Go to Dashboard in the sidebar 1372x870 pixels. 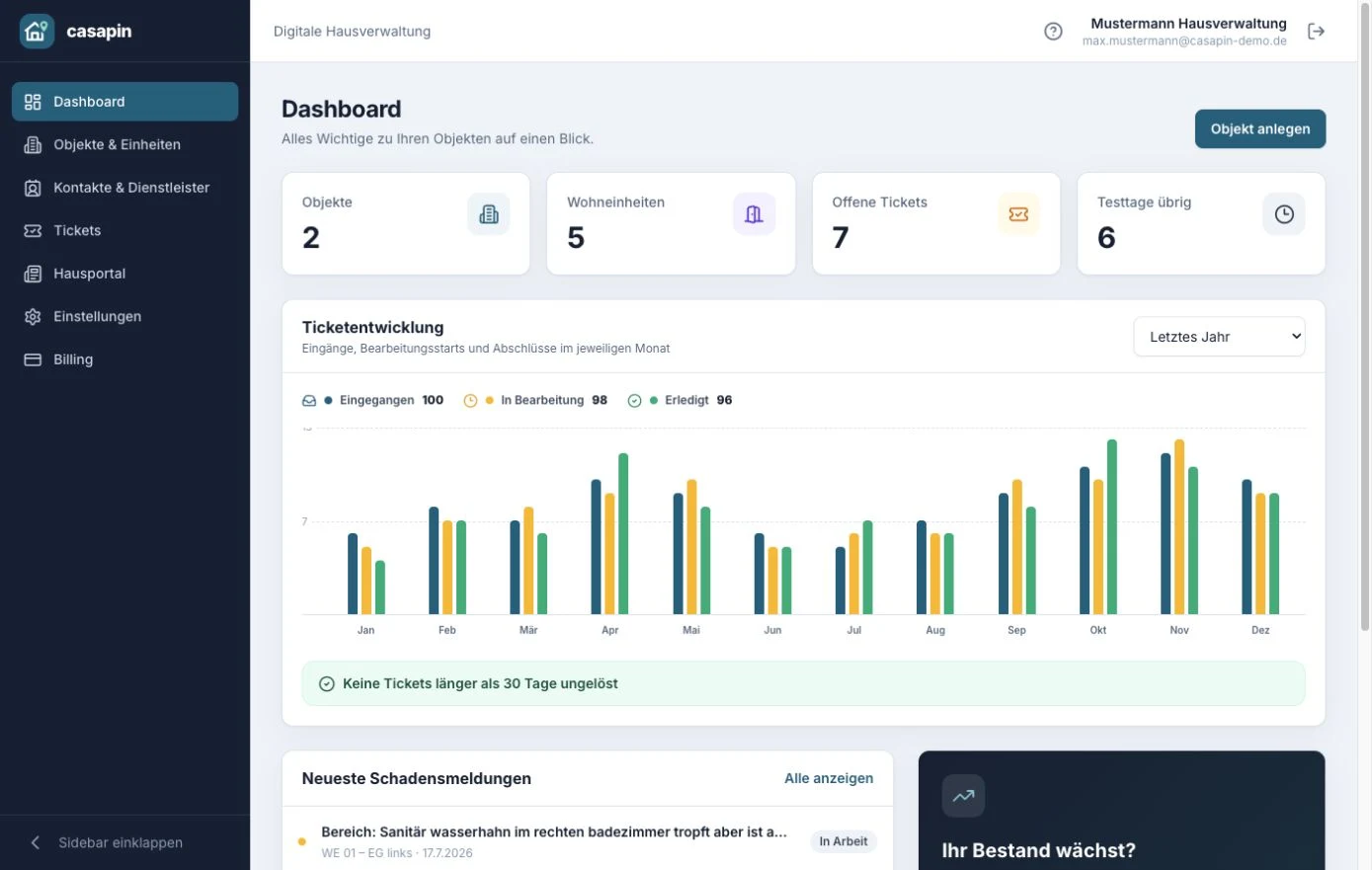[124, 102]
